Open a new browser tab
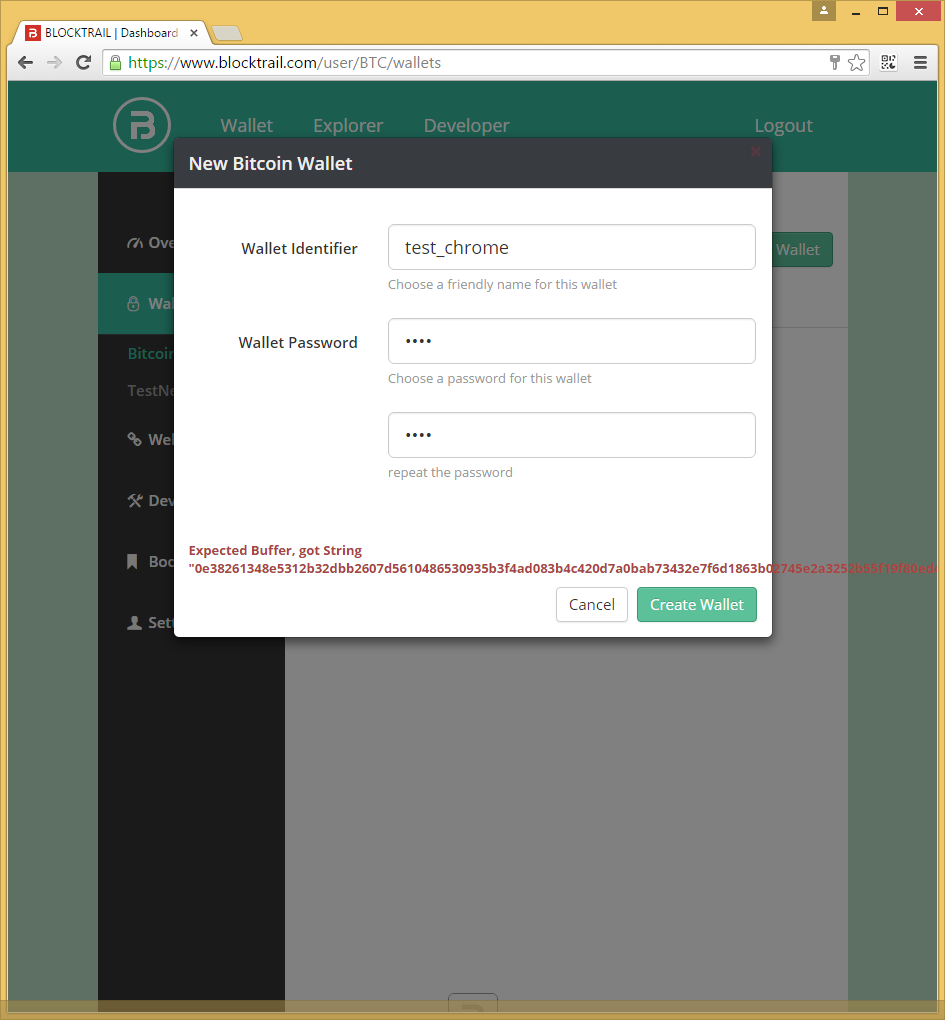 [226, 33]
